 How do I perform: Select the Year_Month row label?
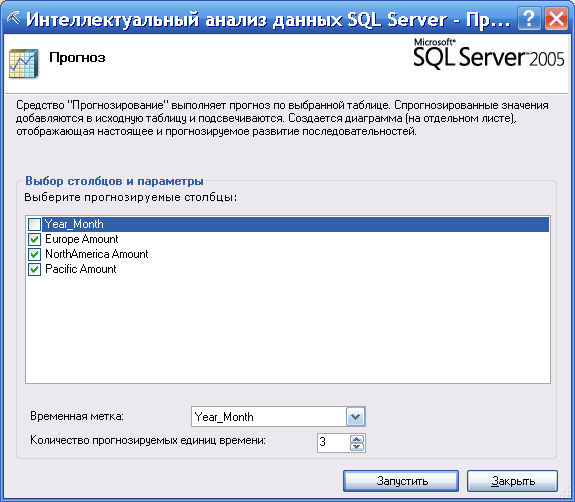tap(74, 224)
